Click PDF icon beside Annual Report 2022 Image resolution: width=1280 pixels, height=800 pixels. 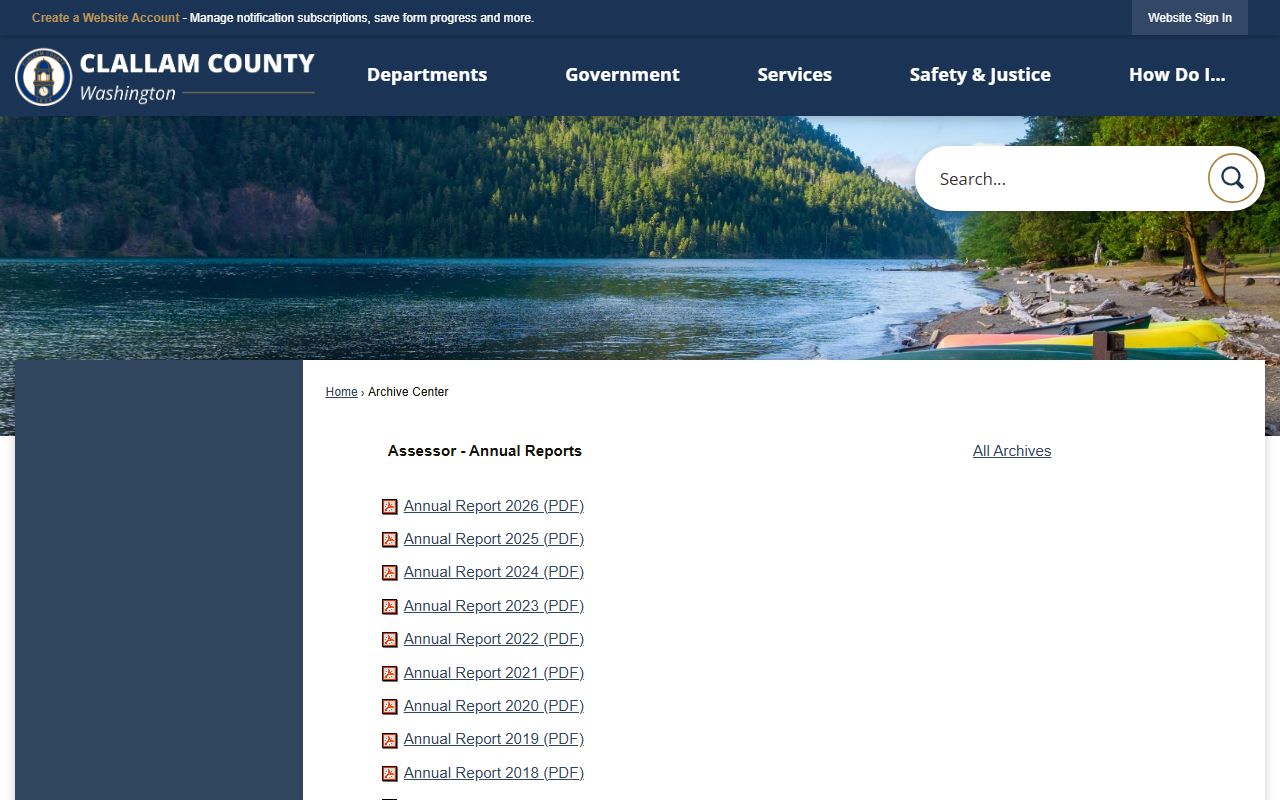coord(390,640)
